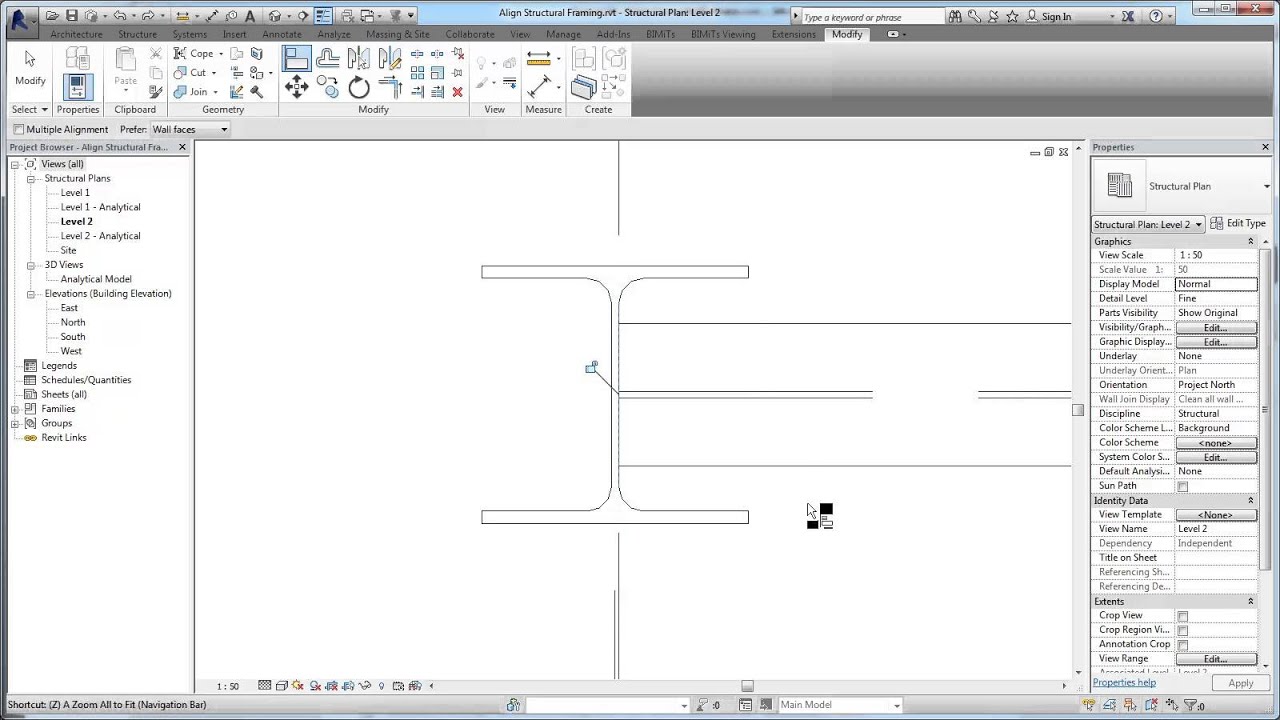Viewport: 1280px width, 720px height.
Task: Click the Properties palette icon
Action: coord(77,88)
